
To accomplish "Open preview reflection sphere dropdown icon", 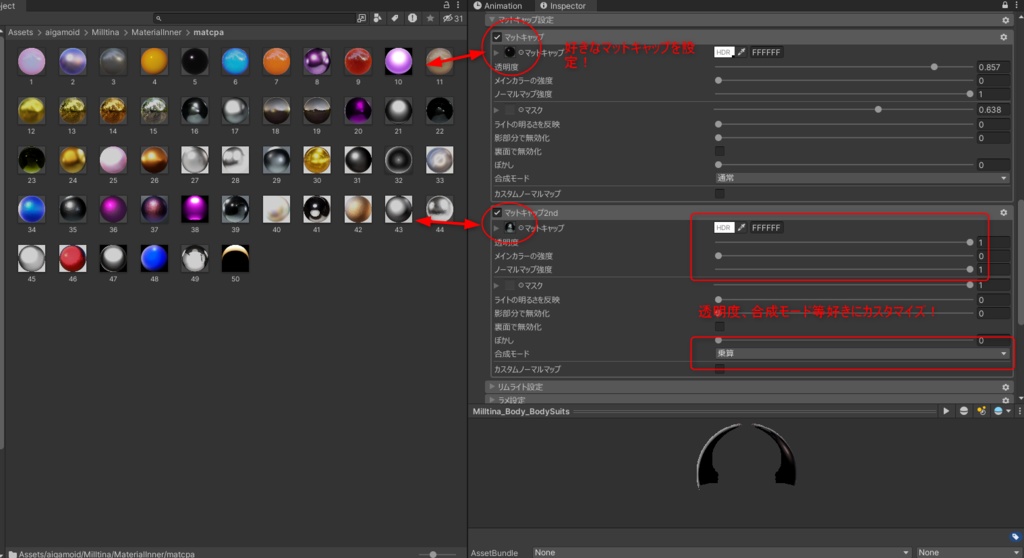I will [1001, 411].
